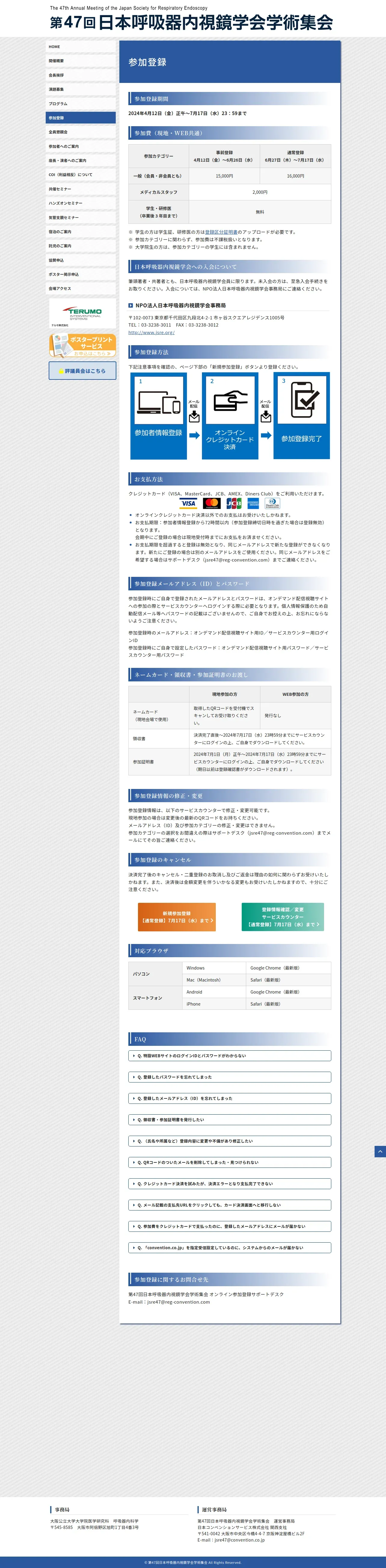Screen dimensions: 386x1568
Task: Go to 演題募集 page
Action: click(x=81, y=90)
